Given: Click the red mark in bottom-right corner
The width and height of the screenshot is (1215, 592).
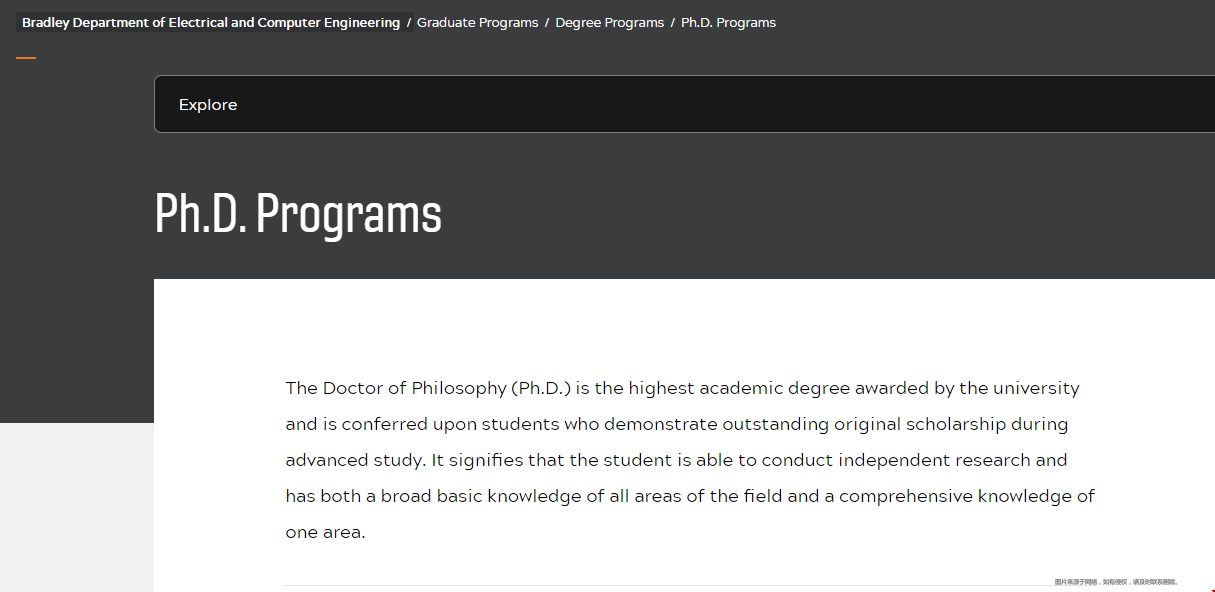Looking at the screenshot, I should pos(1212,590).
